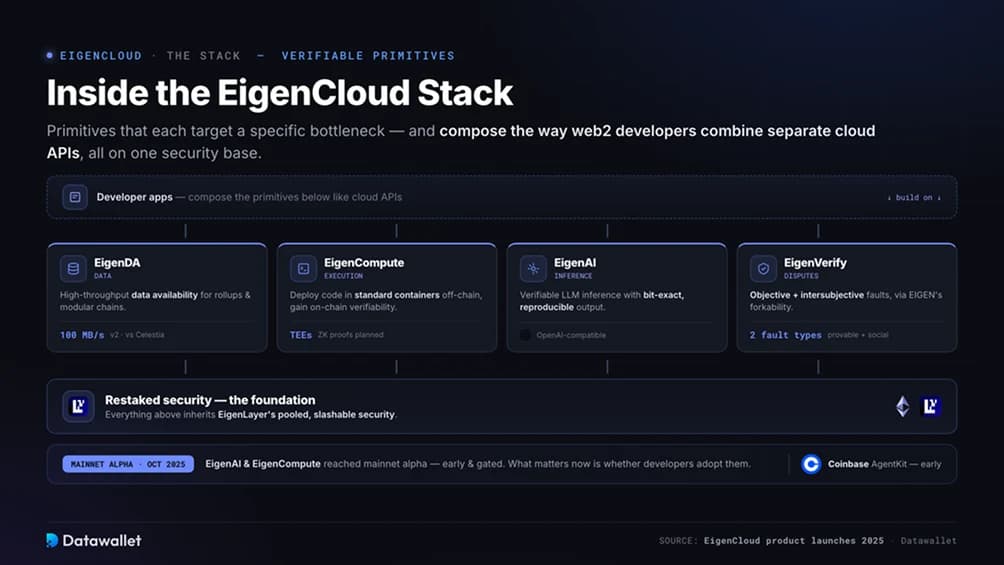Viewport: 1004px width, 565px height.
Task: Click the EigenAI card title
Action: (x=575, y=263)
